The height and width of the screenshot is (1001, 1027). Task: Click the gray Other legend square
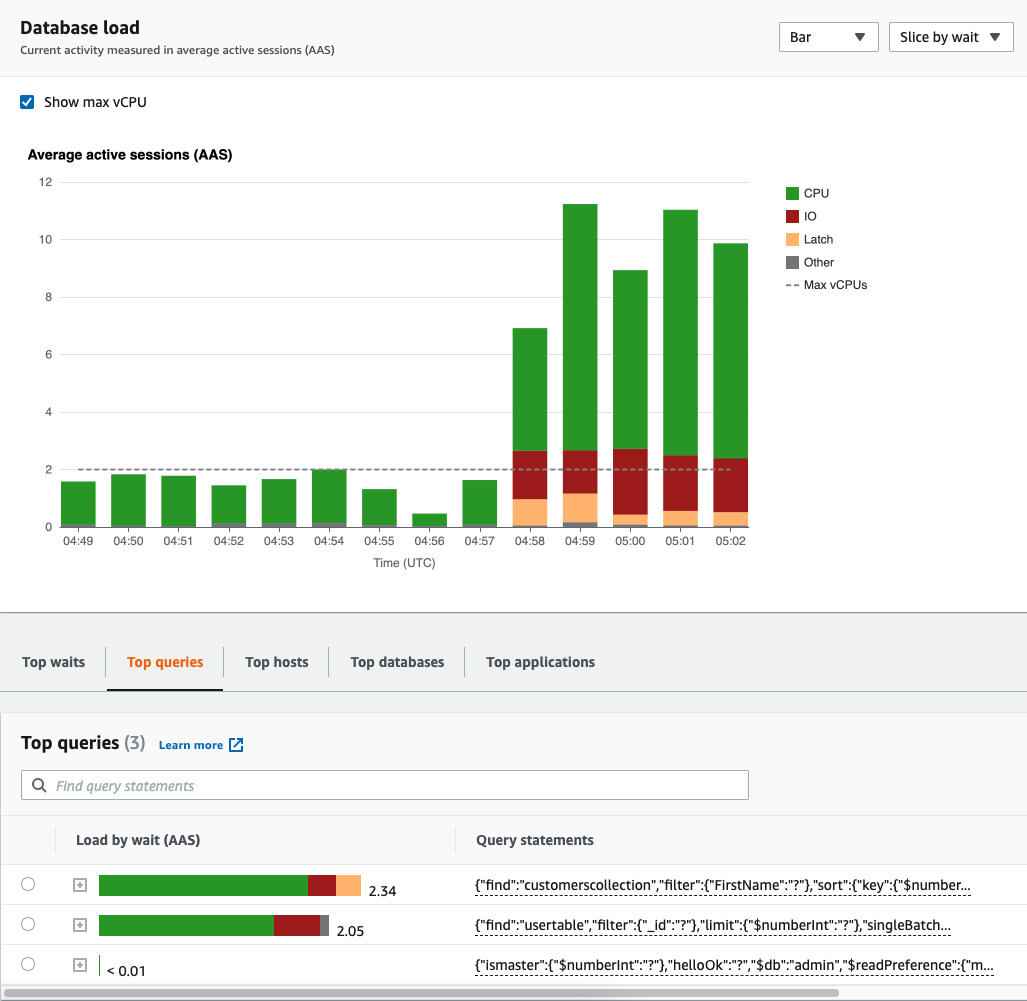tap(791, 261)
